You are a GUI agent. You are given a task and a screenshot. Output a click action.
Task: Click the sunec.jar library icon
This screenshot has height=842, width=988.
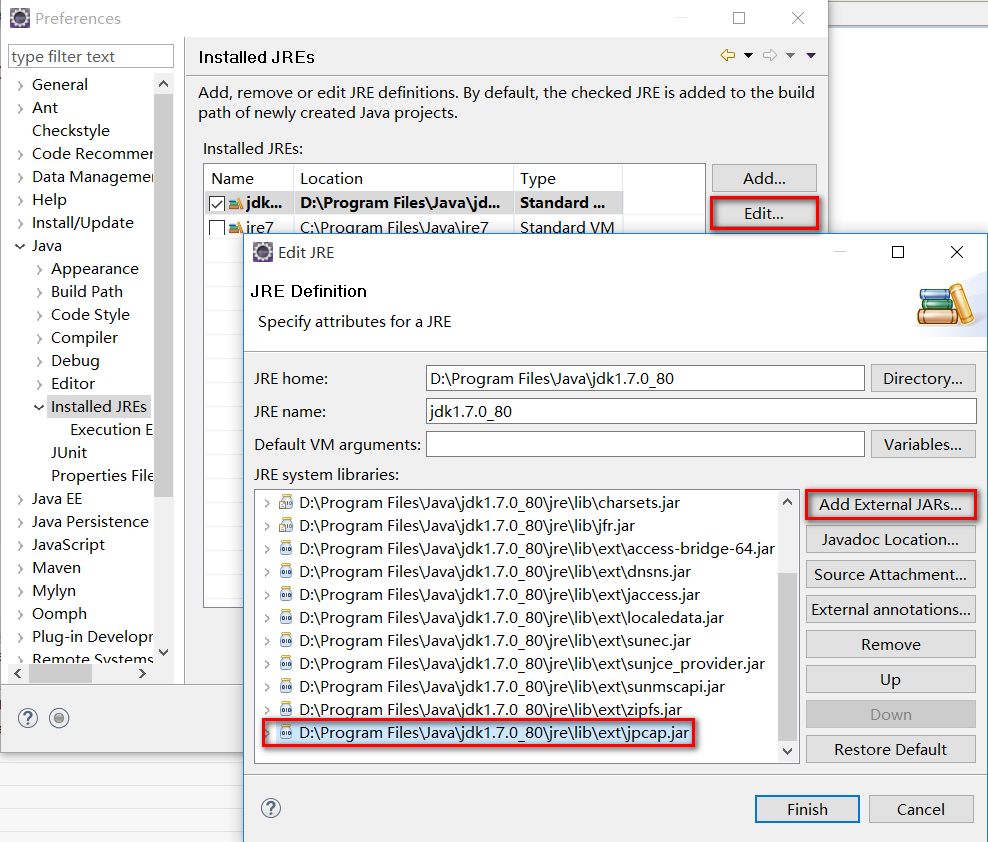pos(286,640)
